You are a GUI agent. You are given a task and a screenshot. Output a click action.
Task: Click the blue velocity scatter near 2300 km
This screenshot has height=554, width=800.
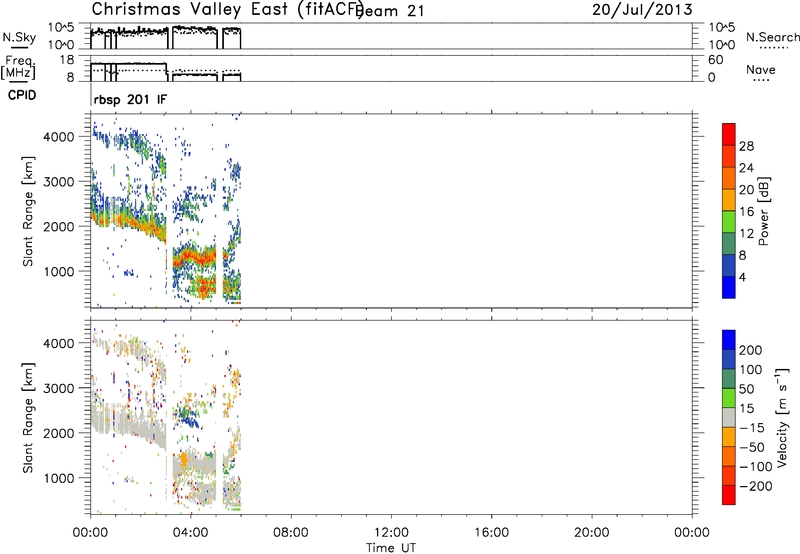188,416
